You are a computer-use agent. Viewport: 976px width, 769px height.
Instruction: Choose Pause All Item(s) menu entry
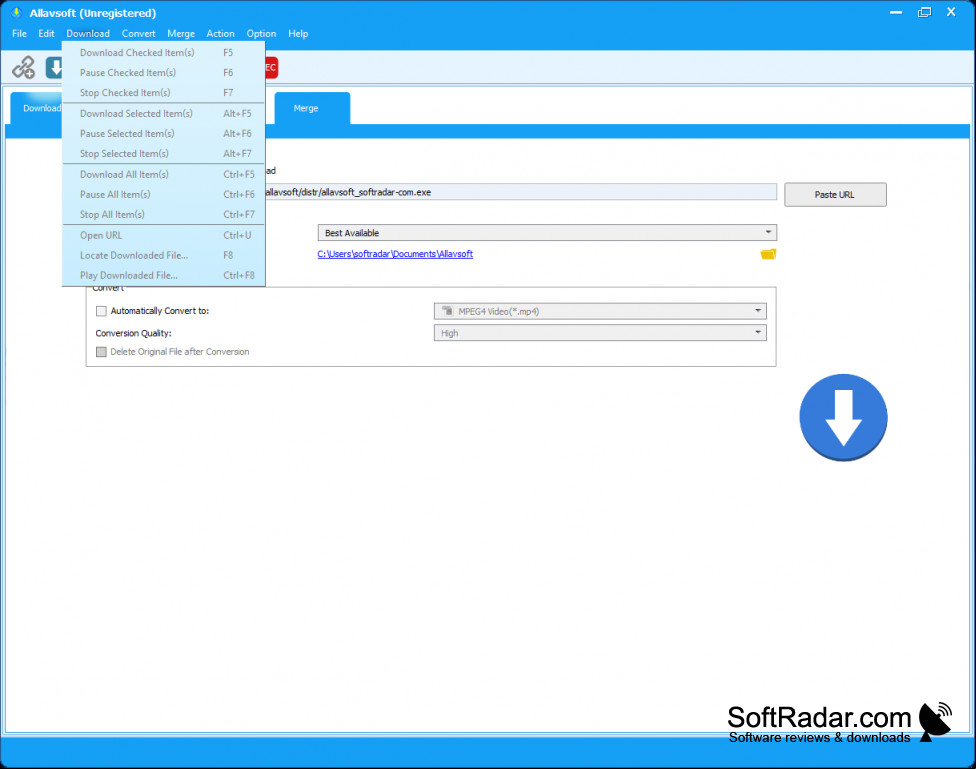164,195
